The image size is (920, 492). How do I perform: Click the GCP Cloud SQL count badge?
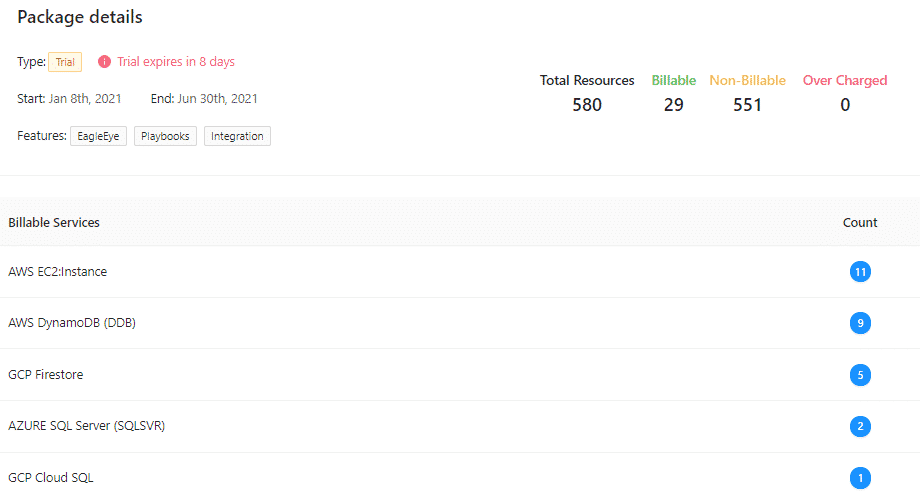point(860,478)
